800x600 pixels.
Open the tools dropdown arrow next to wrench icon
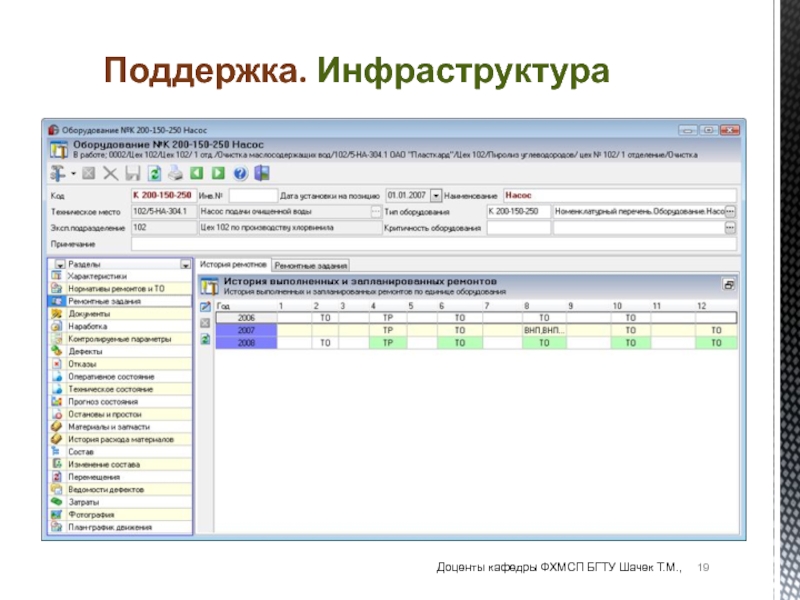coord(72,174)
